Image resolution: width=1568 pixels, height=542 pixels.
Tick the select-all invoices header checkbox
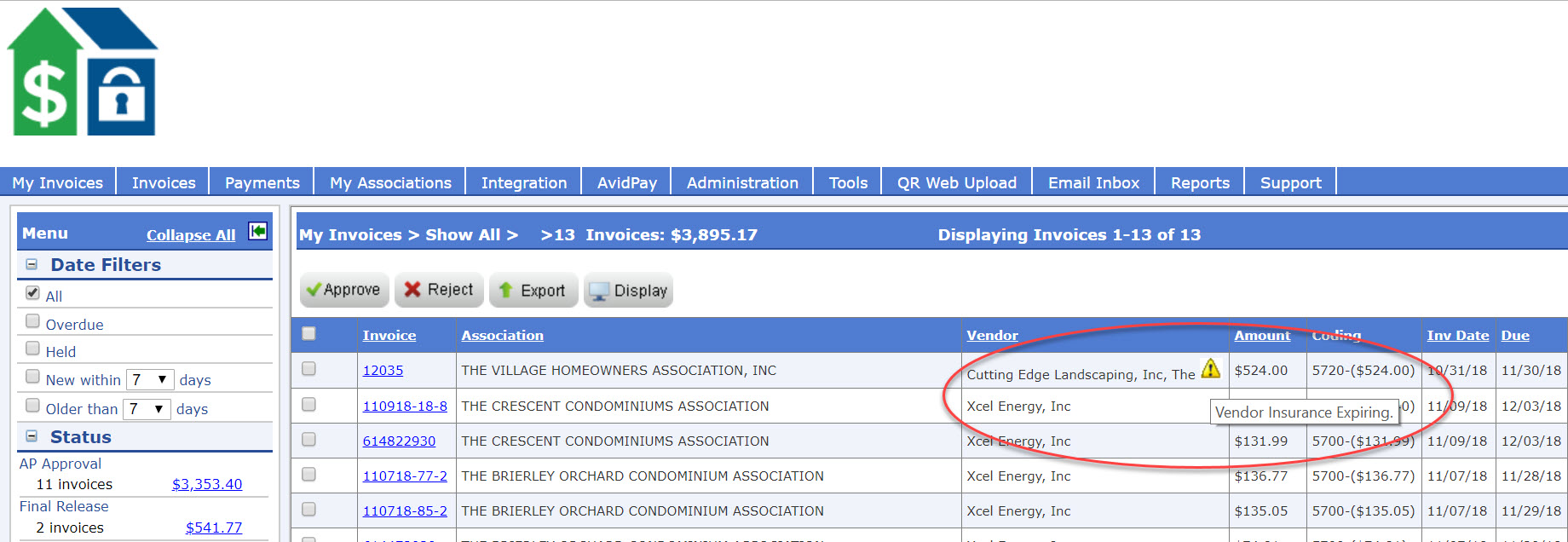(x=308, y=334)
